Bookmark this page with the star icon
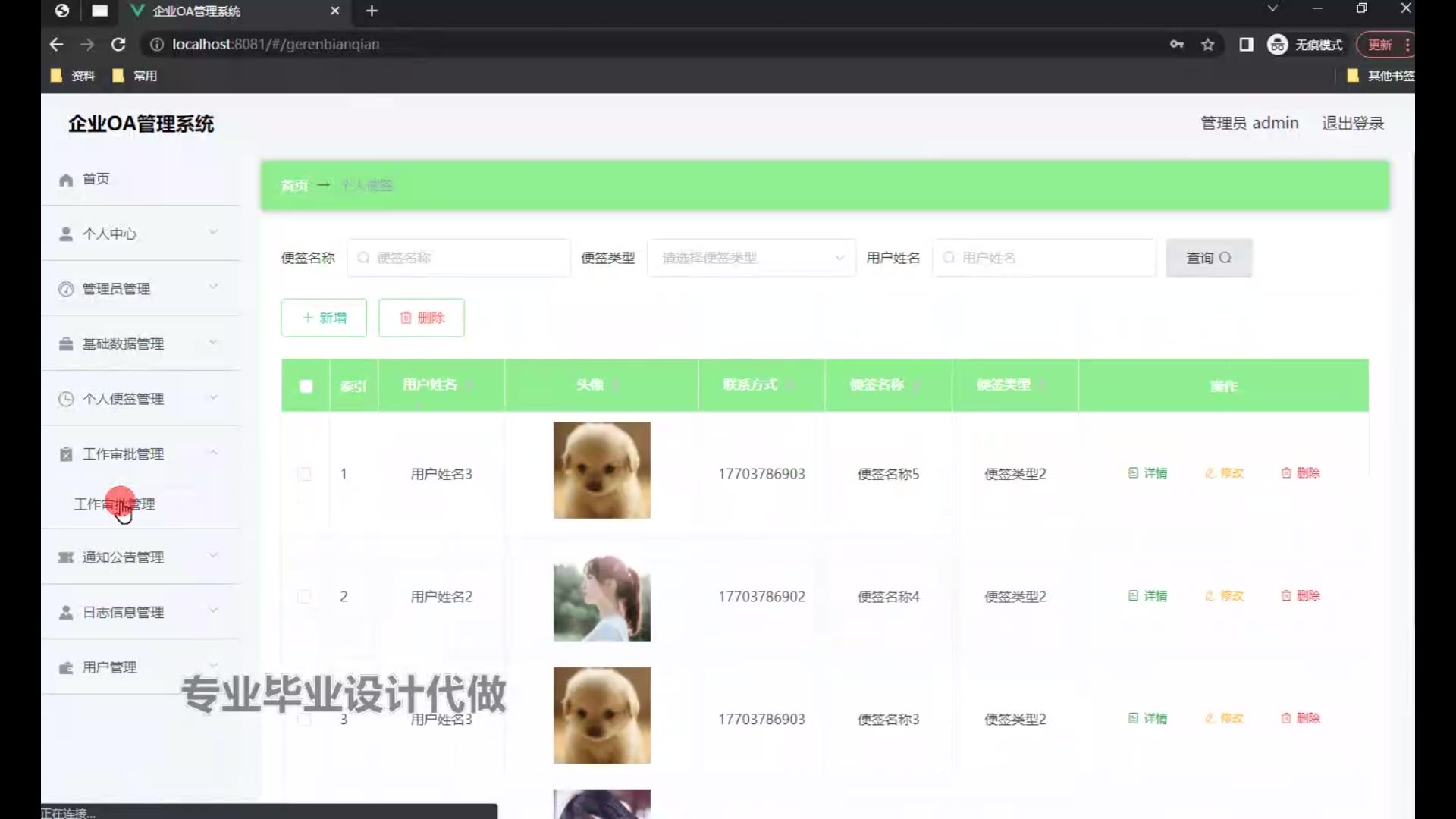 click(1208, 45)
